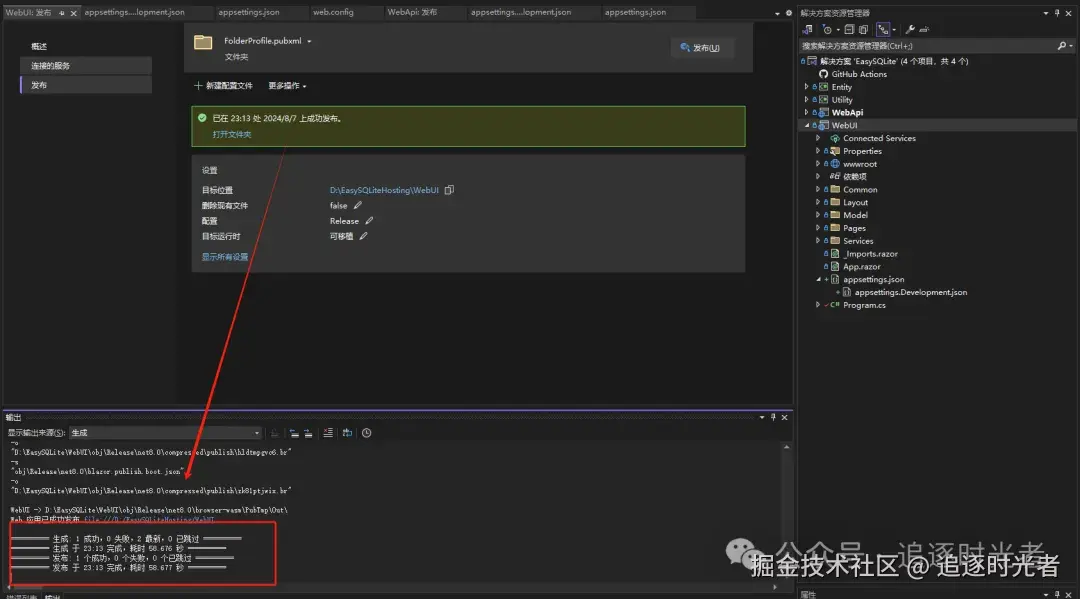Image resolution: width=1080 pixels, height=599 pixels.
Task: Open the 显示输出来源 combo box
Action: pyautogui.click(x=165, y=432)
